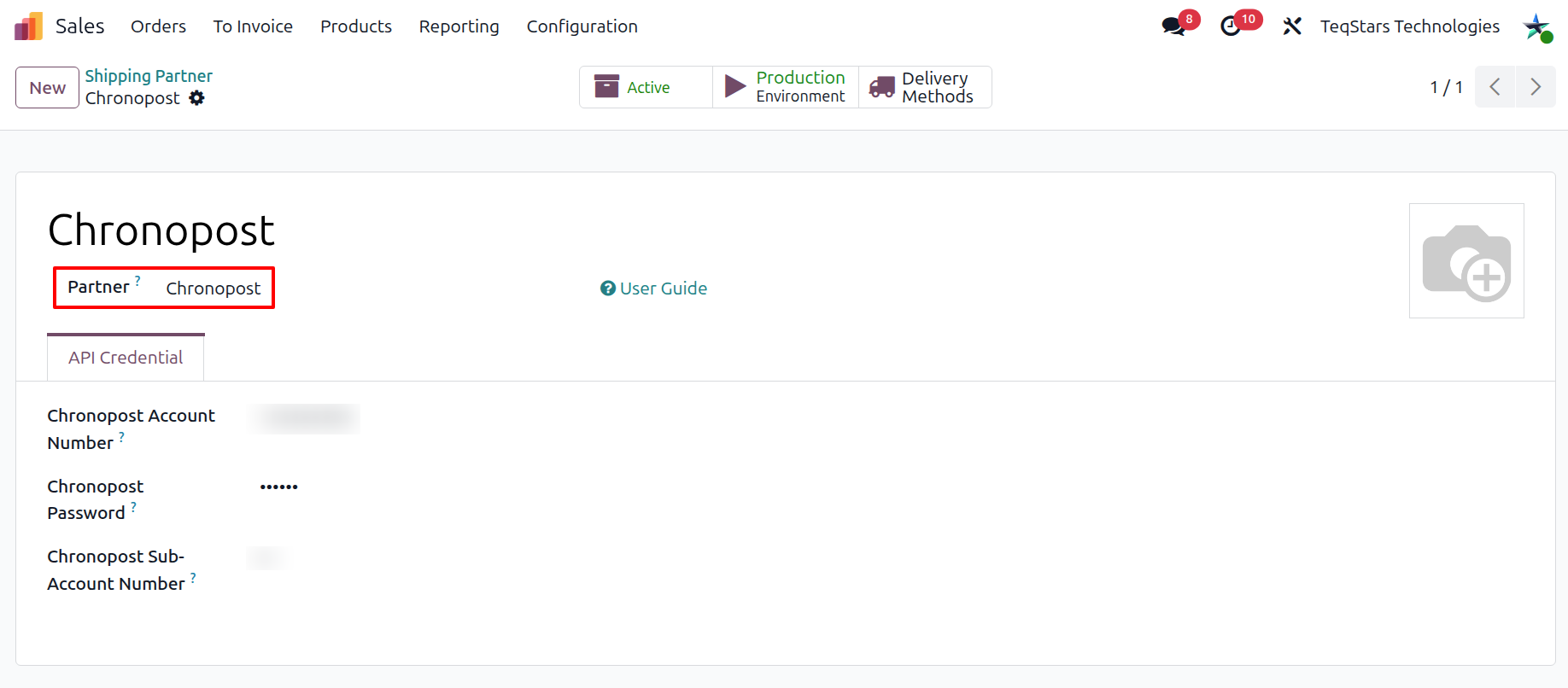Click the Chronopost title name field

click(161, 230)
